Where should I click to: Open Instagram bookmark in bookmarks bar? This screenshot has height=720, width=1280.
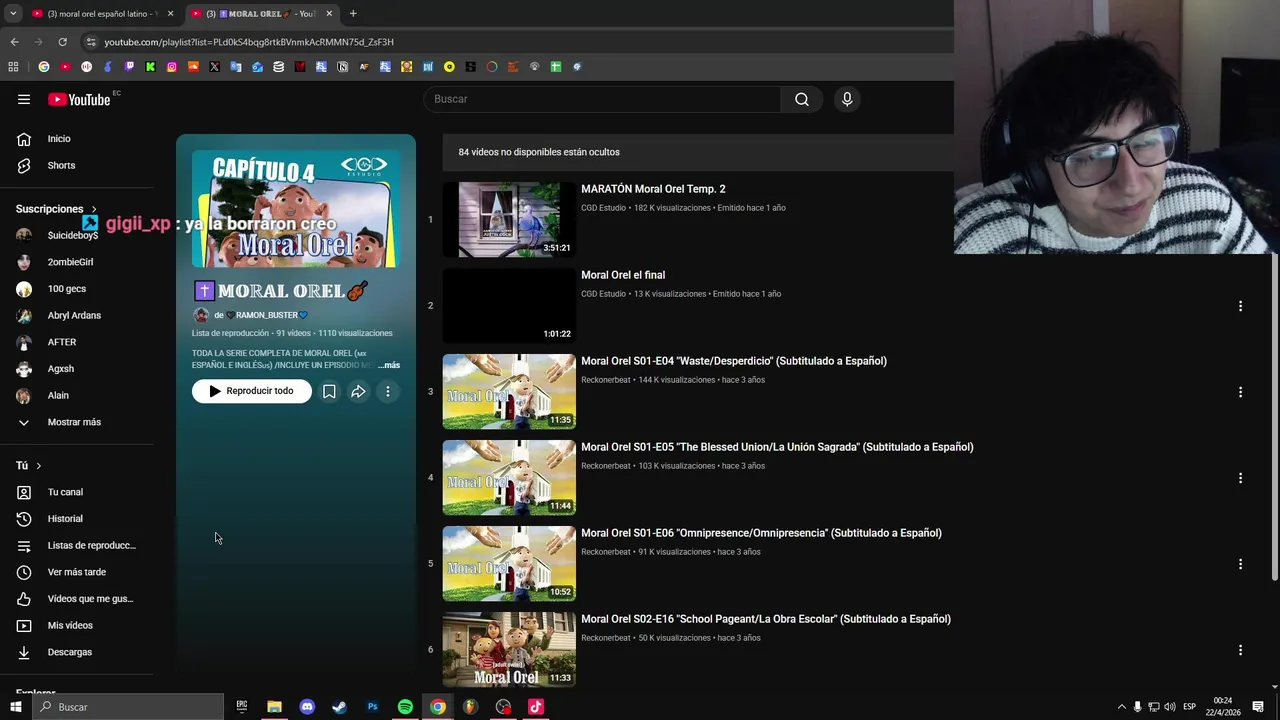(x=172, y=67)
